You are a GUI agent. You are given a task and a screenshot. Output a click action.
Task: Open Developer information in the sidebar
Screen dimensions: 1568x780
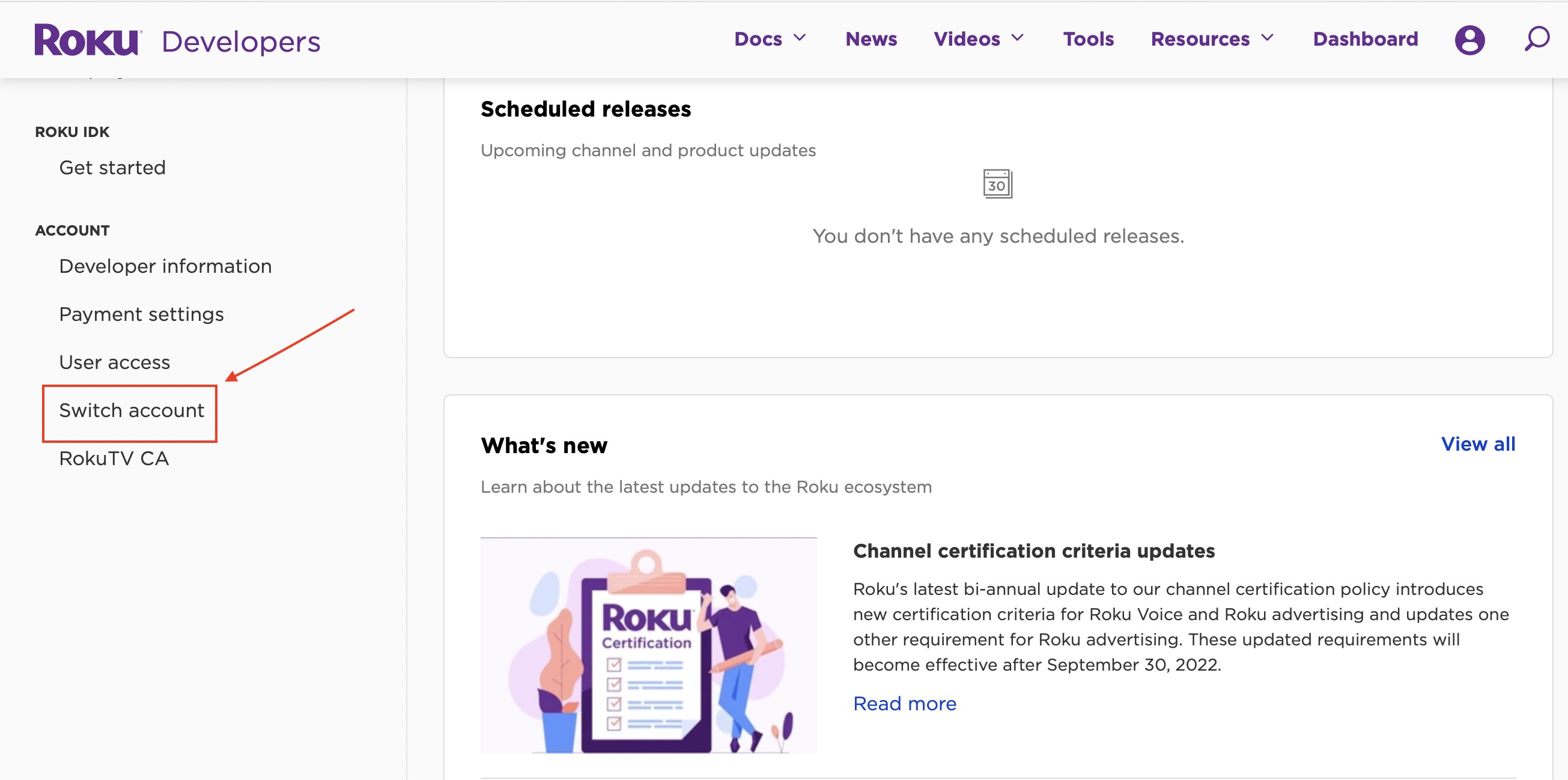pyautogui.click(x=166, y=266)
